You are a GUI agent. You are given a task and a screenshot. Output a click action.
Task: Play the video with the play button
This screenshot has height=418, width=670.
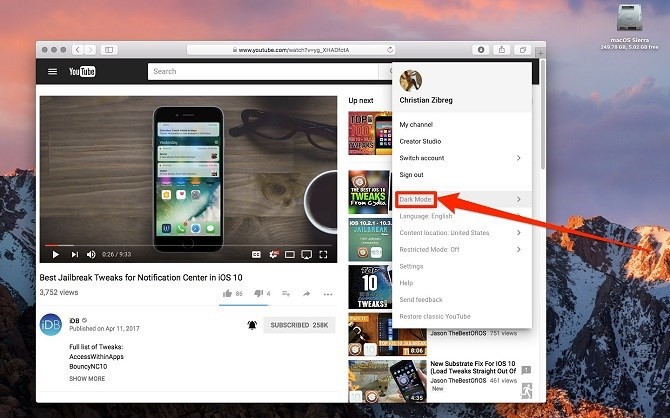coord(56,254)
